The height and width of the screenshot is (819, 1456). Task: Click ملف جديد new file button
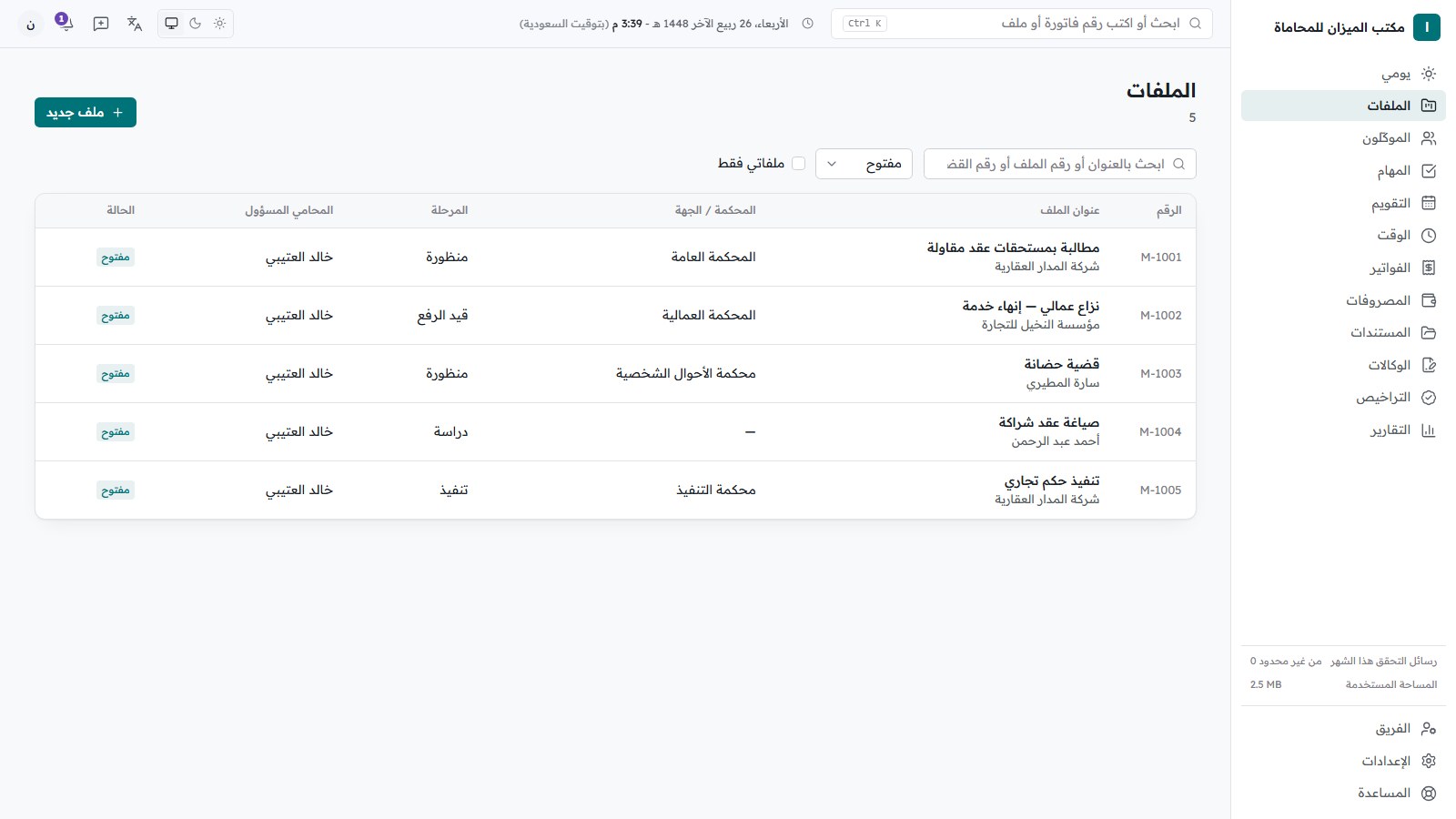coord(86,112)
